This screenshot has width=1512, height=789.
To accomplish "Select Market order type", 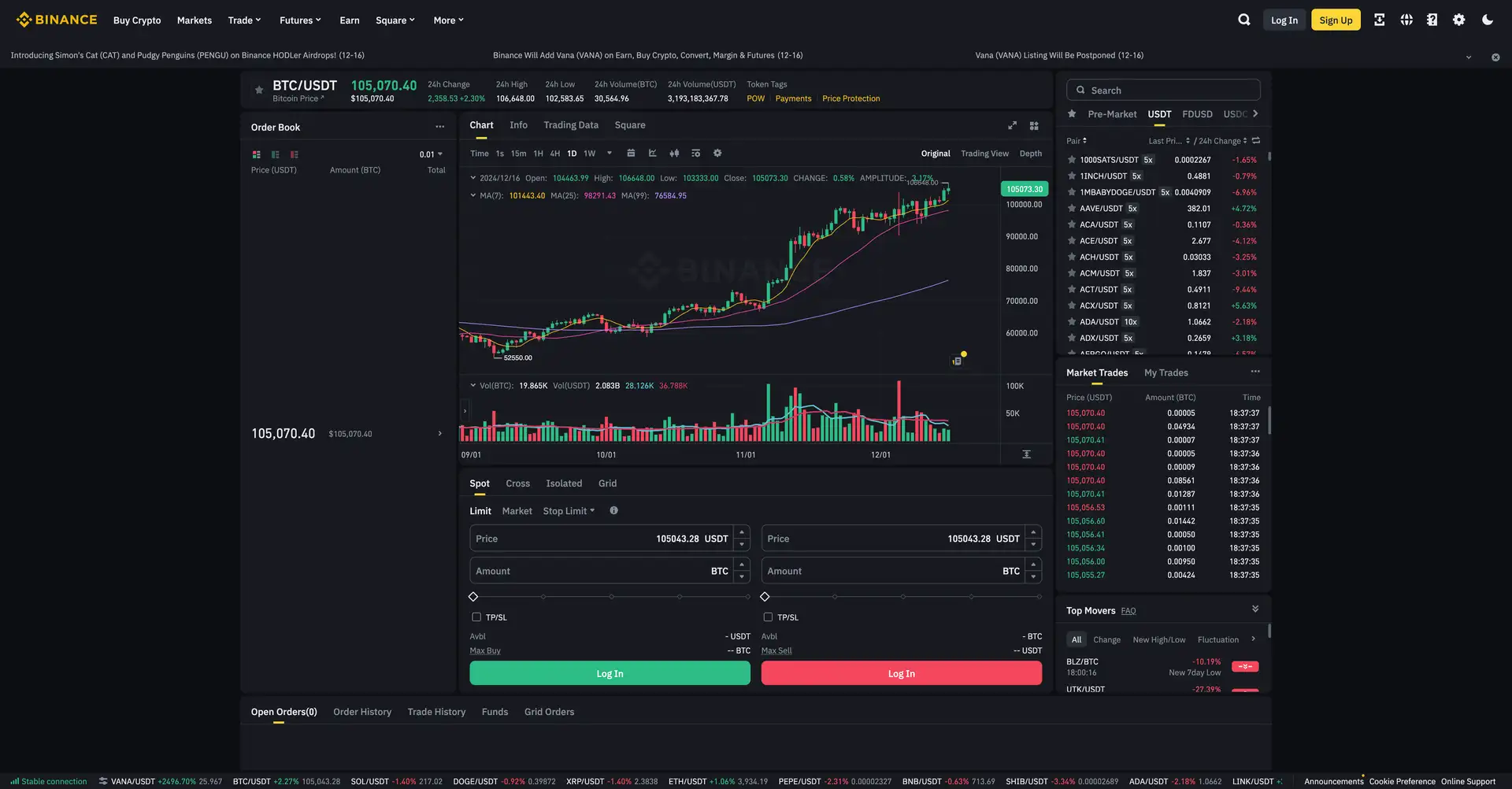I will [x=517, y=511].
